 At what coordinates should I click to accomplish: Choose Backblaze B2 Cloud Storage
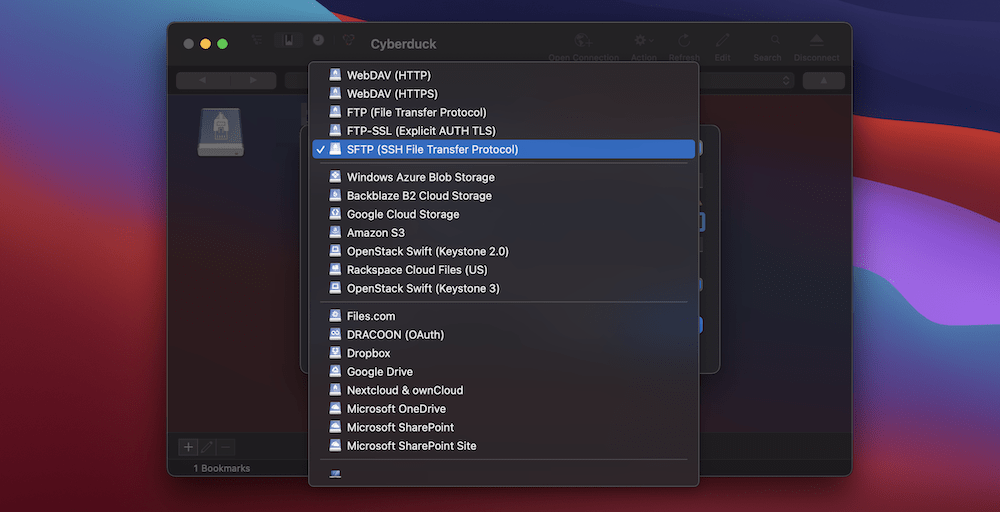point(419,196)
